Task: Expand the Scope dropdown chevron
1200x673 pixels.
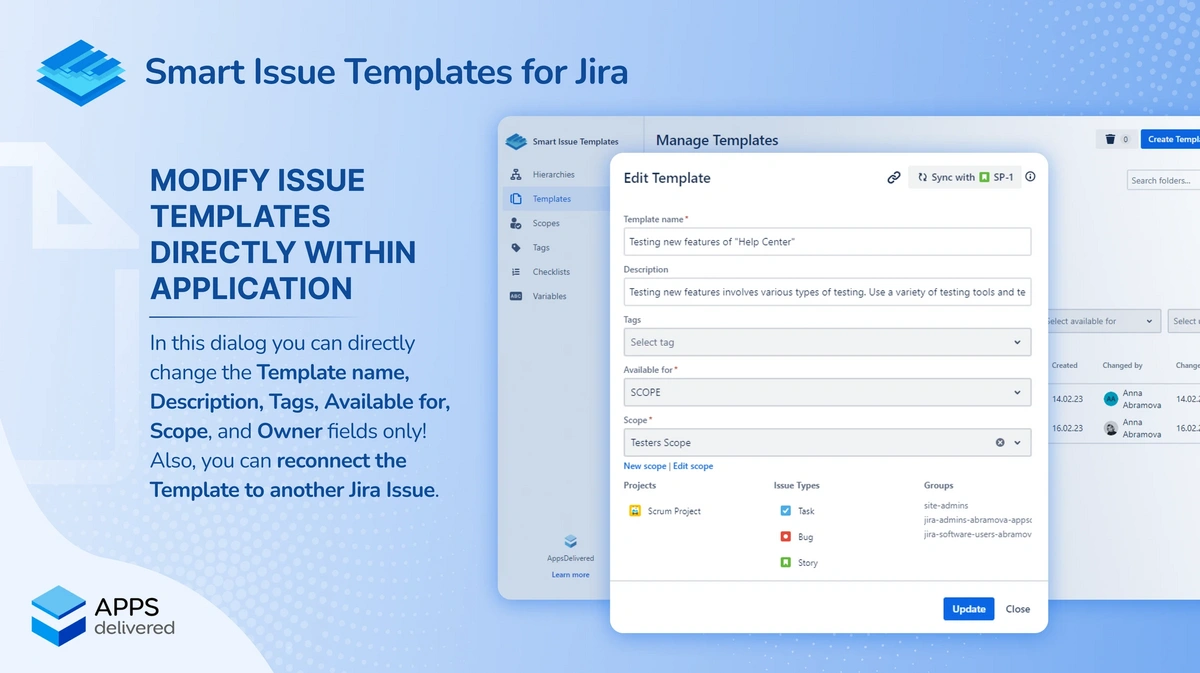Action: click(1018, 443)
